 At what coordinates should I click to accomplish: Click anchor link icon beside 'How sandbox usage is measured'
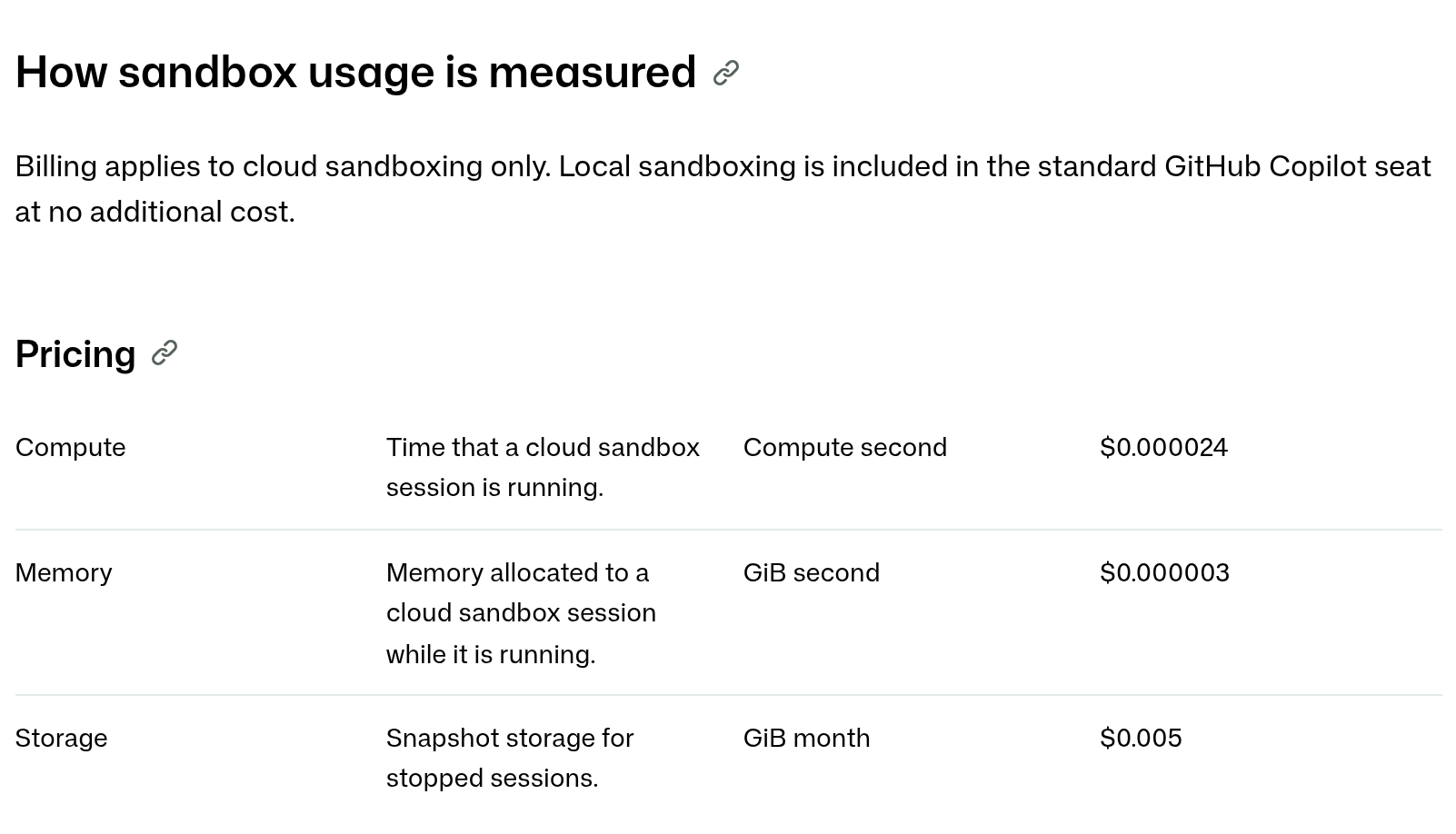click(725, 73)
